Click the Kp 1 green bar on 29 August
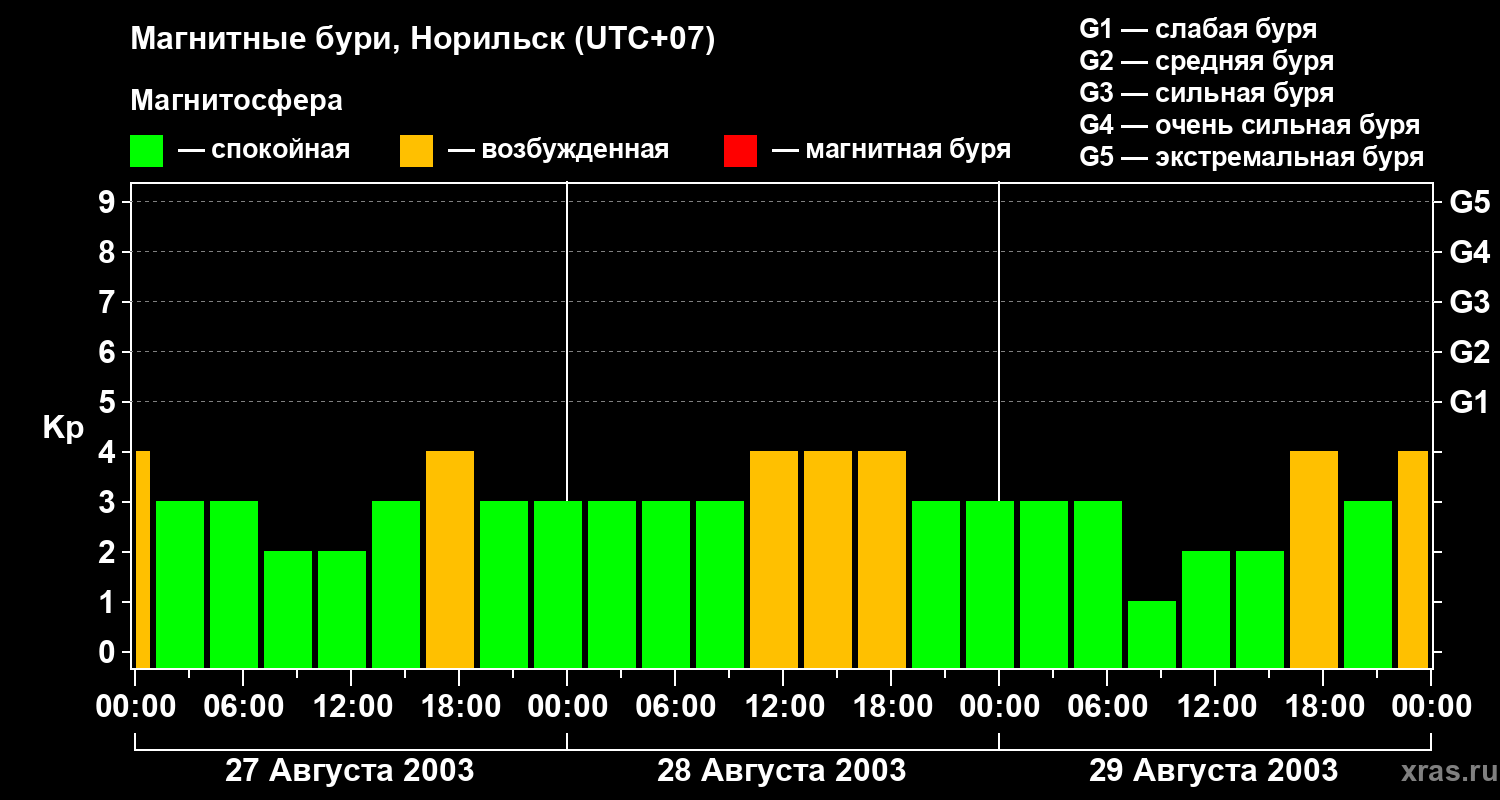The image size is (1500, 800). pos(1152,634)
